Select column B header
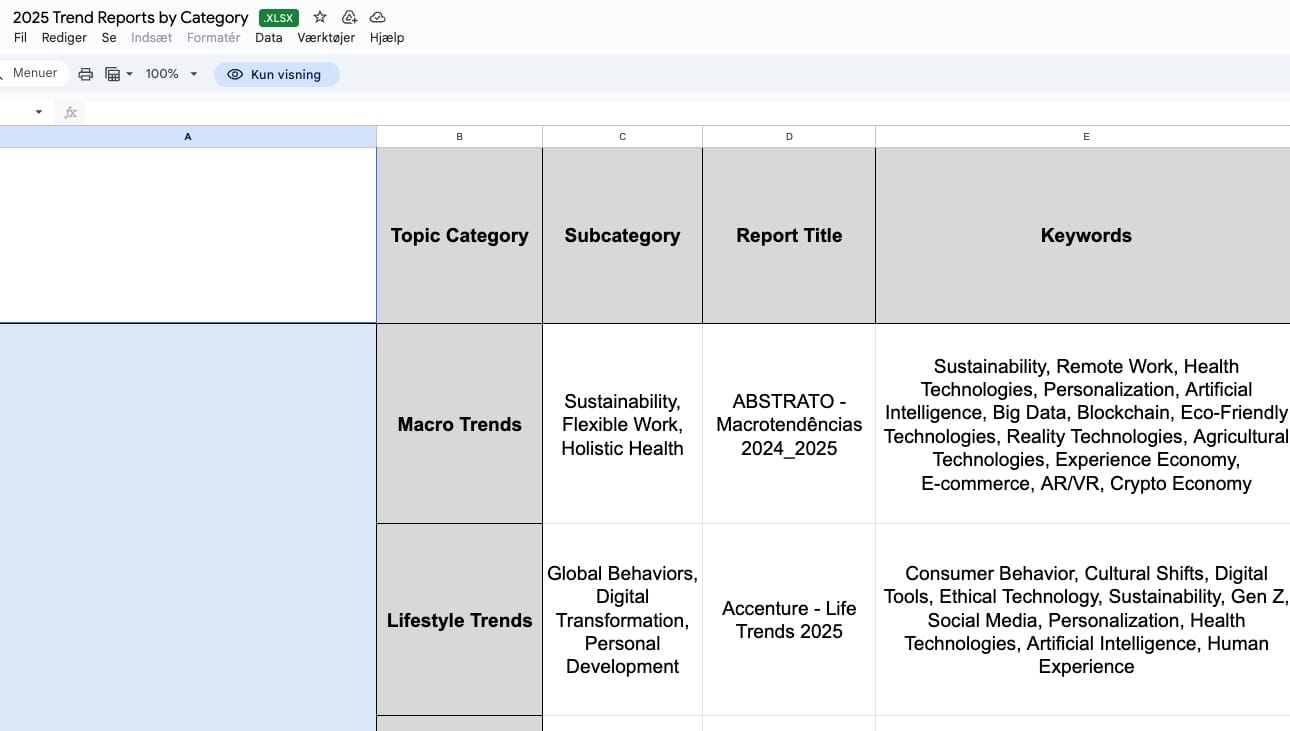This screenshot has height=731, width=1290. tap(459, 136)
